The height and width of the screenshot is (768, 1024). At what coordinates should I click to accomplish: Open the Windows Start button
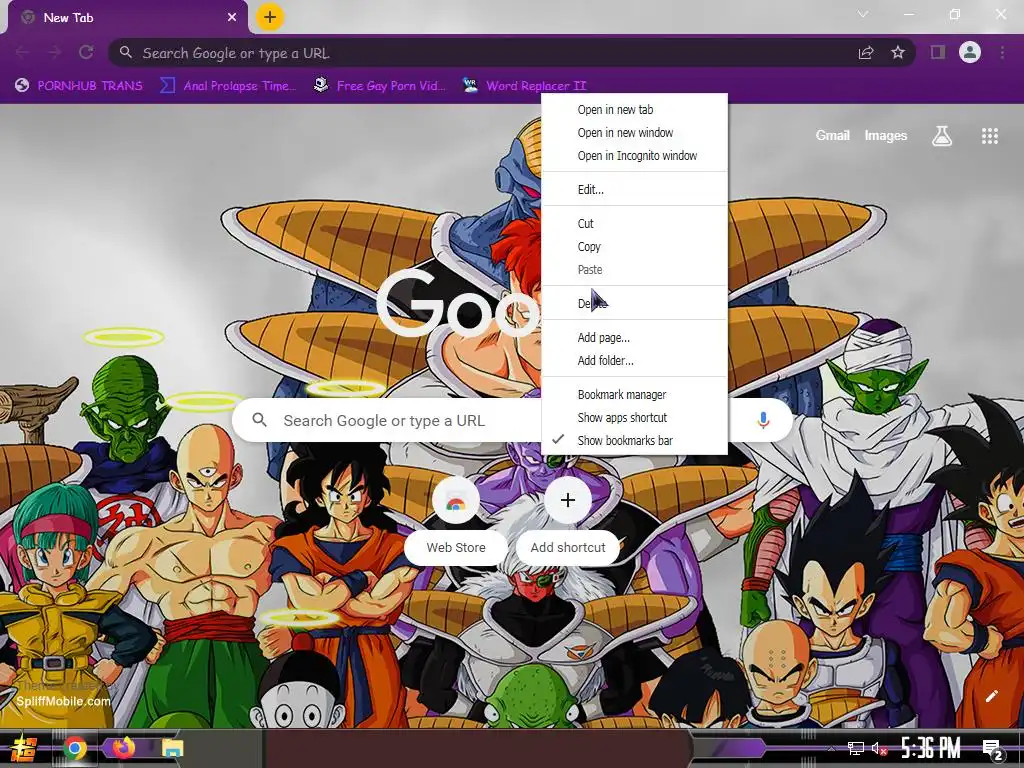[24, 748]
